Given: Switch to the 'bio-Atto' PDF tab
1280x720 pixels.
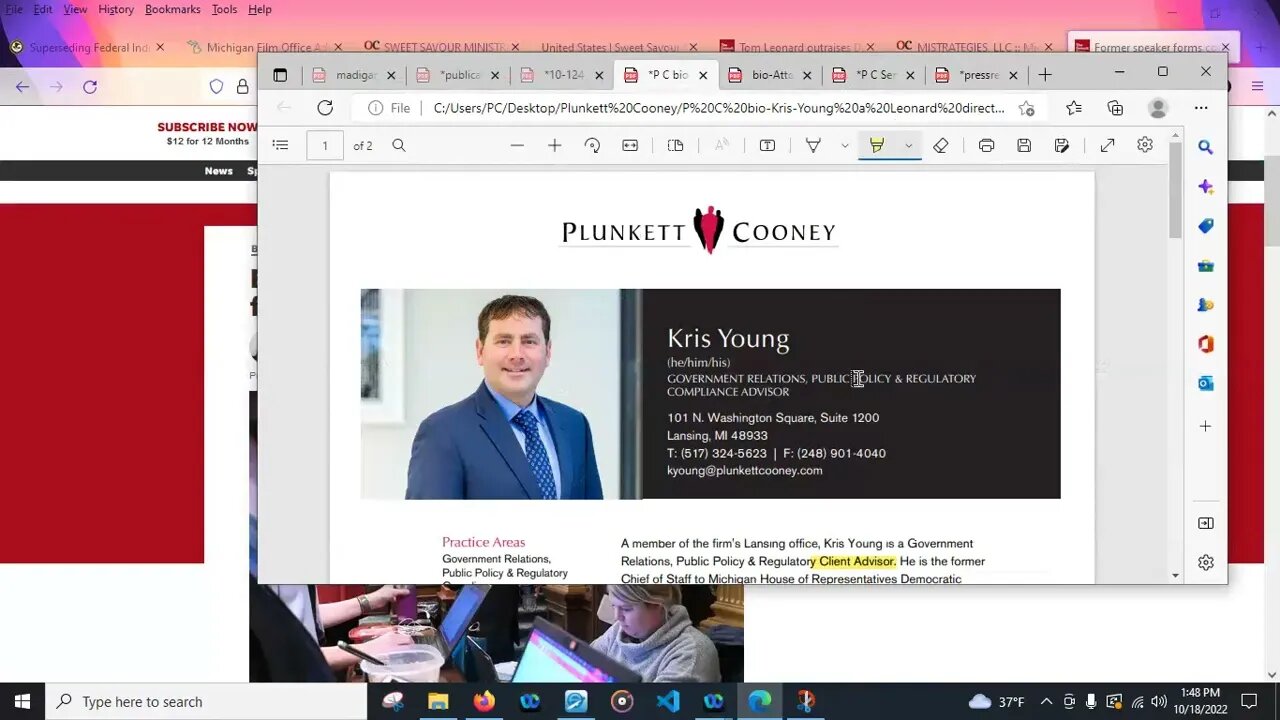Looking at the screenshot, I should point(770,75).
